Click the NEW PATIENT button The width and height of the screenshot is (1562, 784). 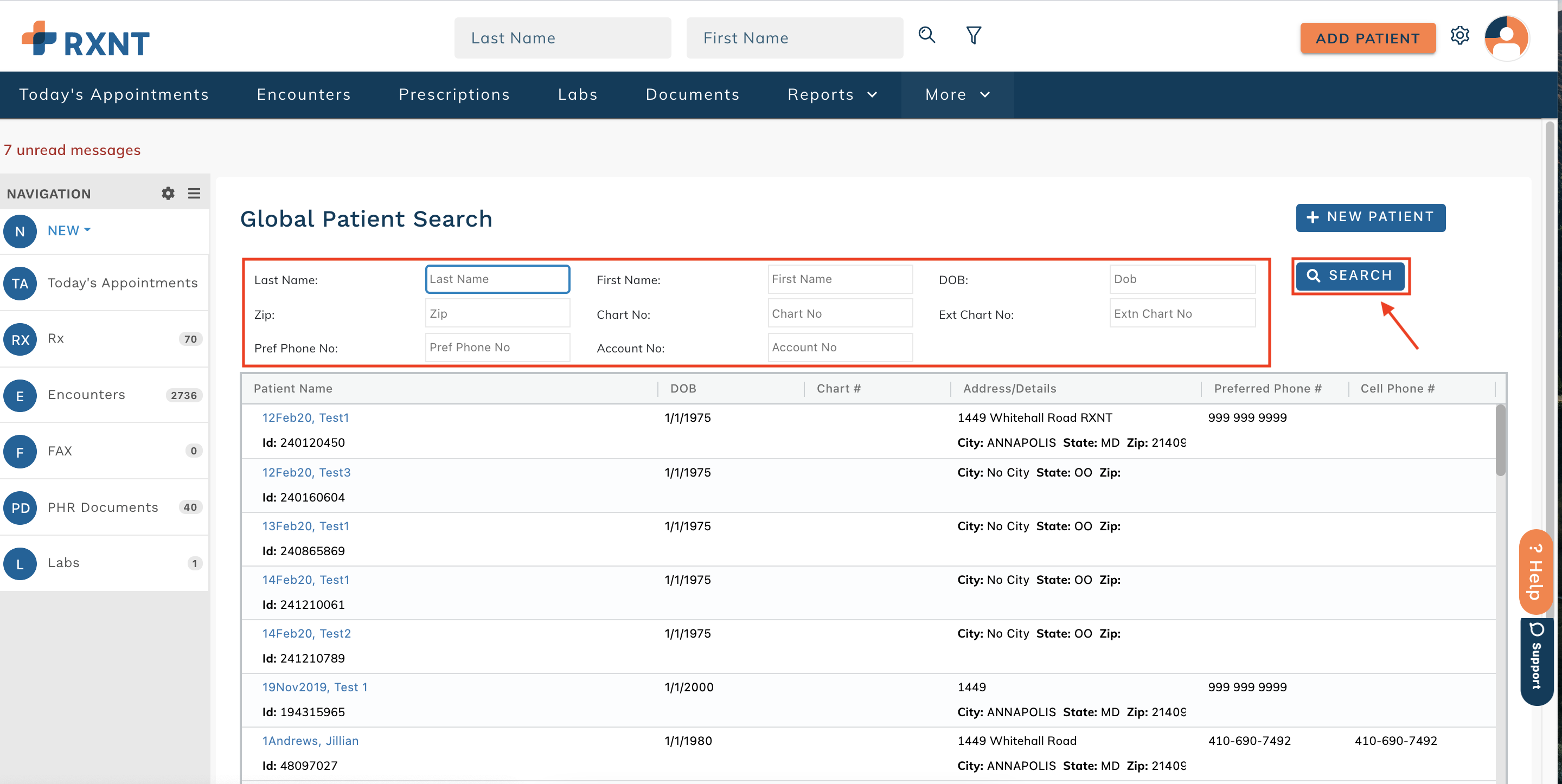1371,217
